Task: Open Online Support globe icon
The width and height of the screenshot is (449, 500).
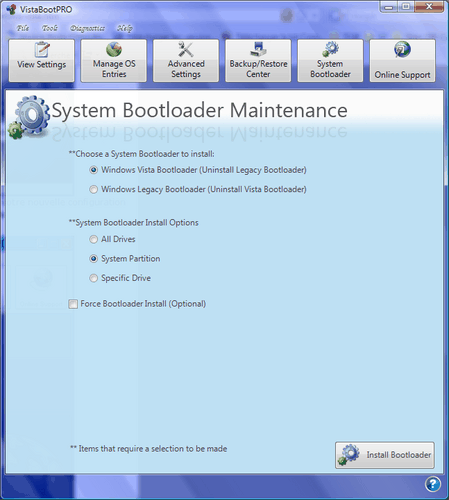Action: pyautogui.click(x=402, y=49)
